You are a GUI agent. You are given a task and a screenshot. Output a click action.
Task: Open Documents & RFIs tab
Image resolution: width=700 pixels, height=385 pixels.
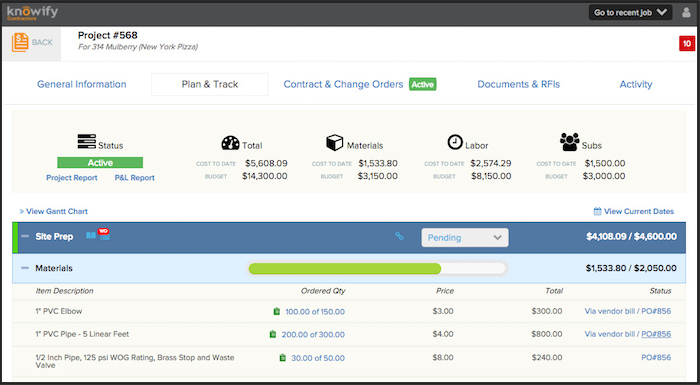(518, 84)
